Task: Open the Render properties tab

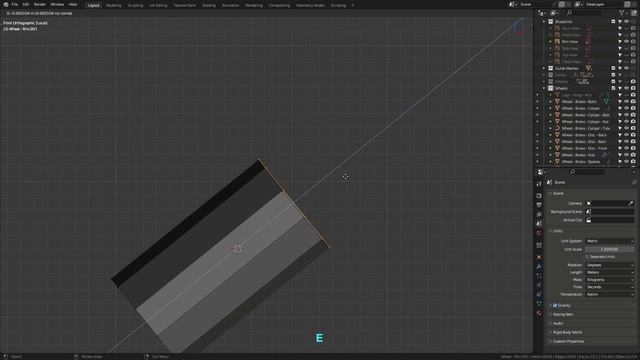Action: 539,196
